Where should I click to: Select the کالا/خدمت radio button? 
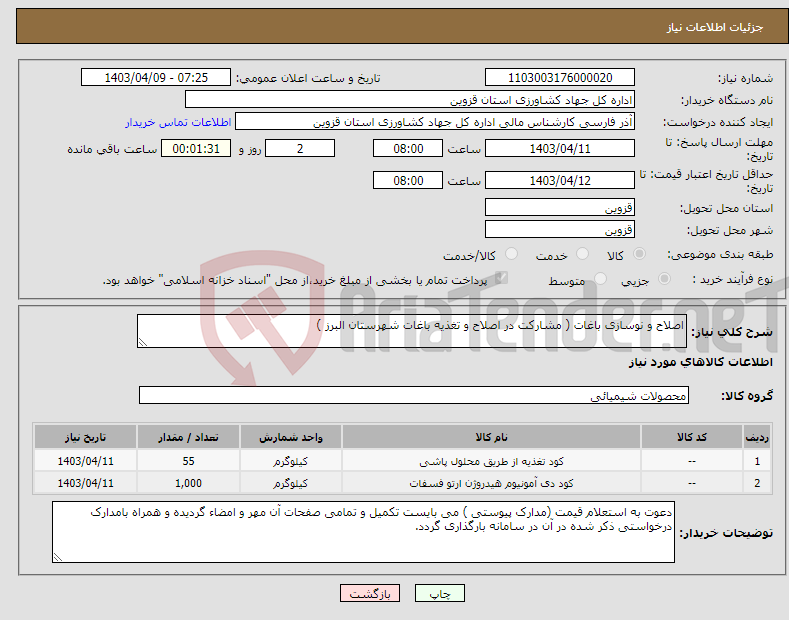511,254
